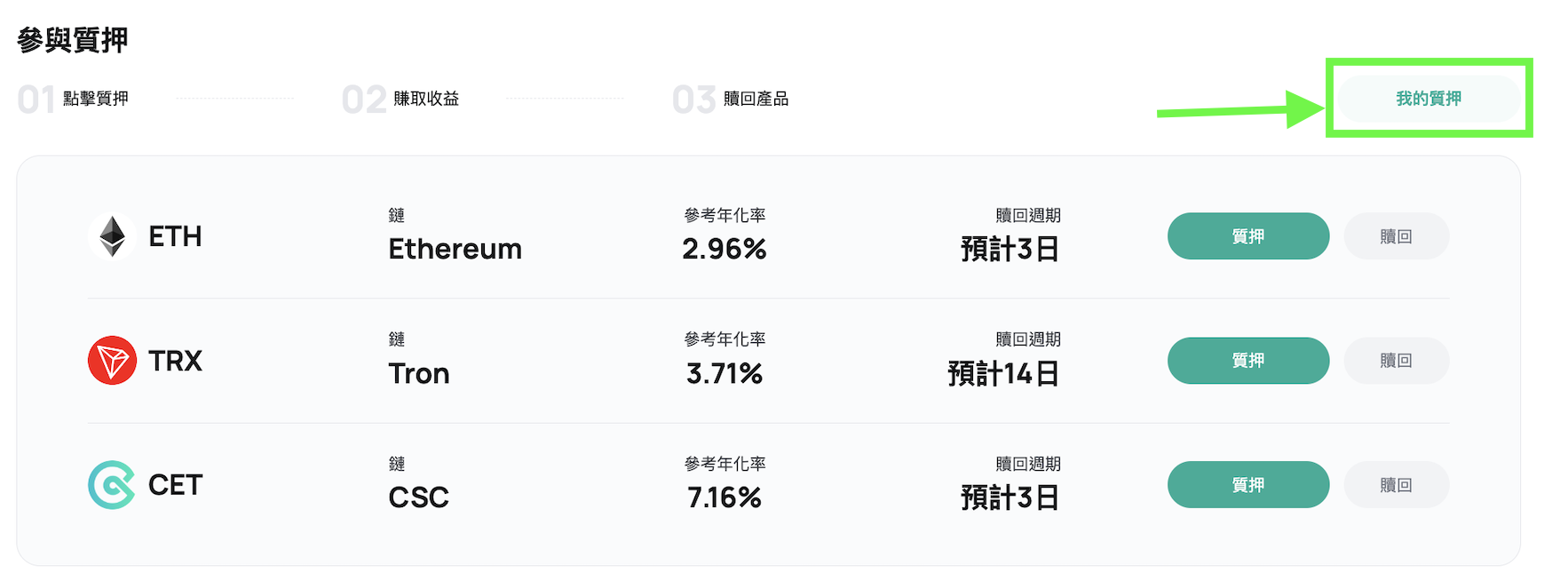Click 質押 button for TRX
The width and height of the screenshot is (1568, 581).
click(x=1248, y=361)
